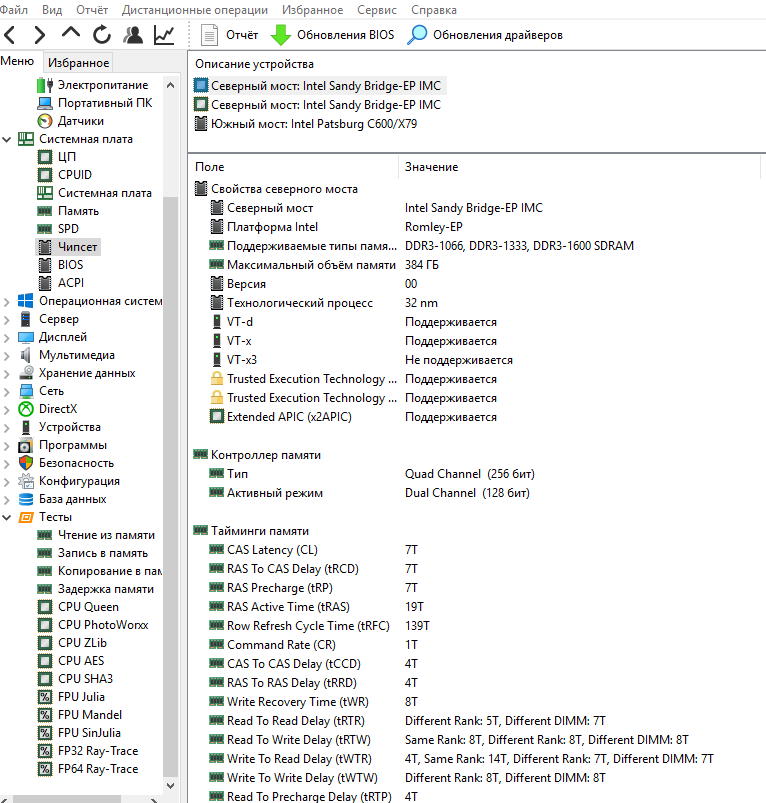Click the База данных database icon
This screenshot has height=803, width=766.
(x=26, y=499)
